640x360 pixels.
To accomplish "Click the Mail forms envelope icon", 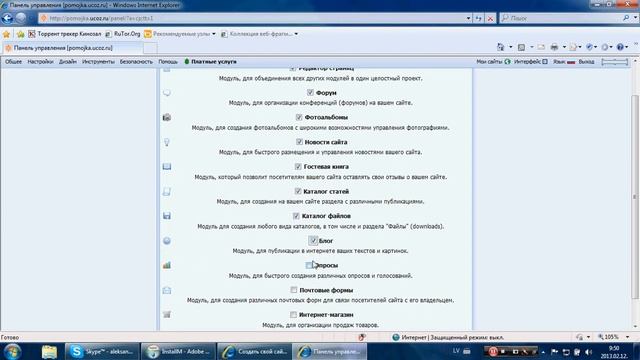I will [x=167, y=290].
